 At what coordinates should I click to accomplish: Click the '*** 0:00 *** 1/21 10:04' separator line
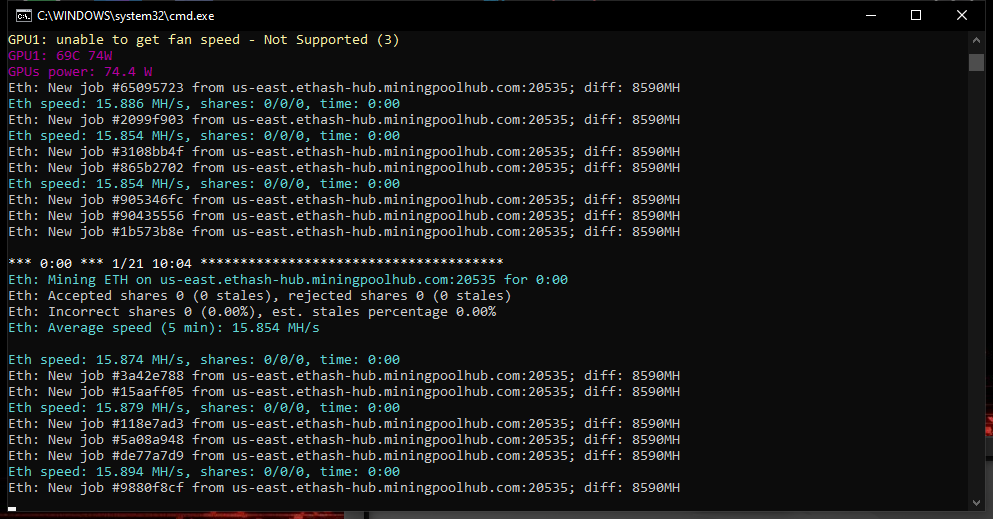pyautogui.click(x=256, y=263)
